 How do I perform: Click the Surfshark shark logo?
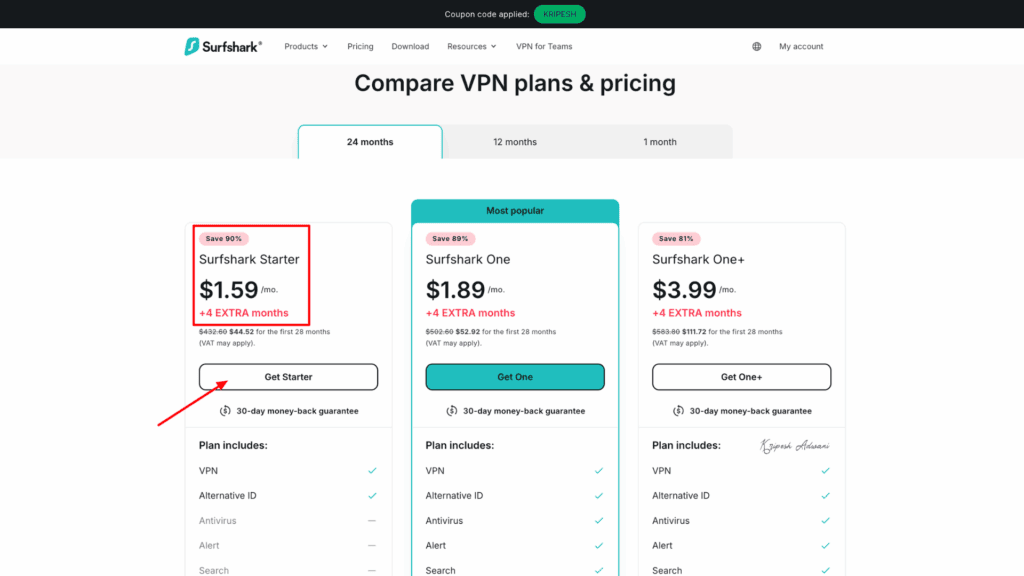(x=190, y=46)
